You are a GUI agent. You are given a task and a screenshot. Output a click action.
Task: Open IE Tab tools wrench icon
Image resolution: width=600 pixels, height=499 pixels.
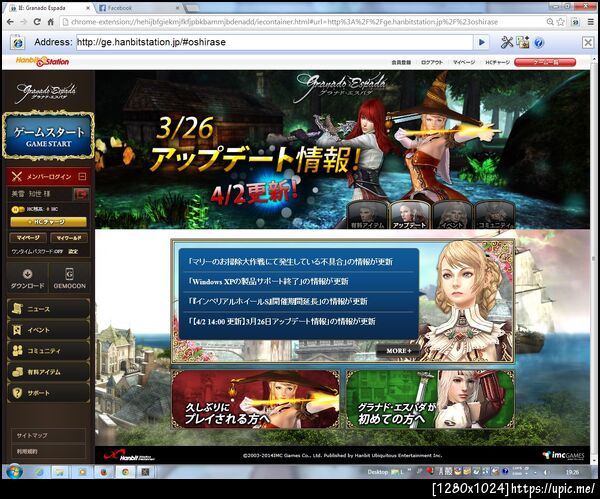point(507,42)
